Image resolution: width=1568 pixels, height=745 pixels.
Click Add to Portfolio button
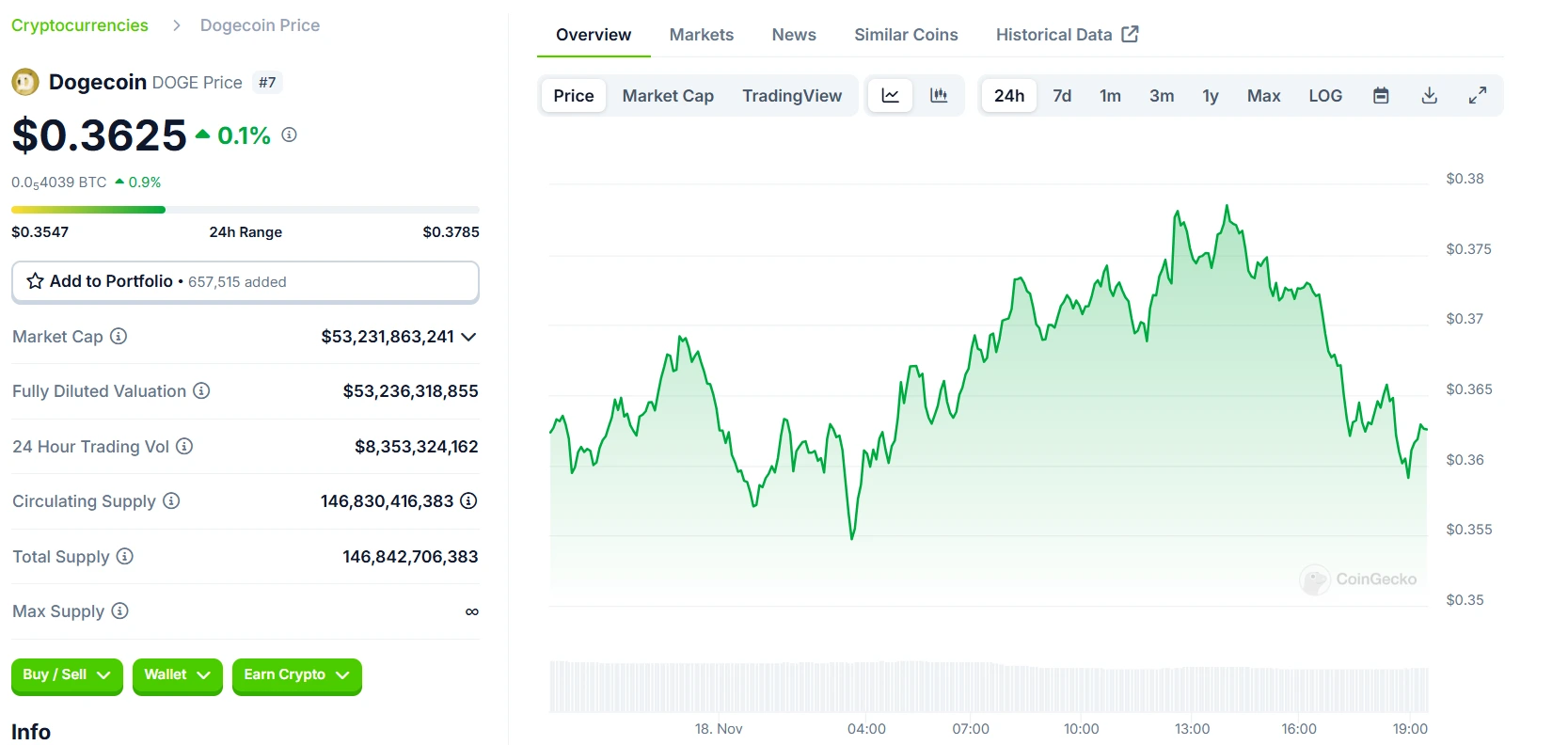coord(245,281)
